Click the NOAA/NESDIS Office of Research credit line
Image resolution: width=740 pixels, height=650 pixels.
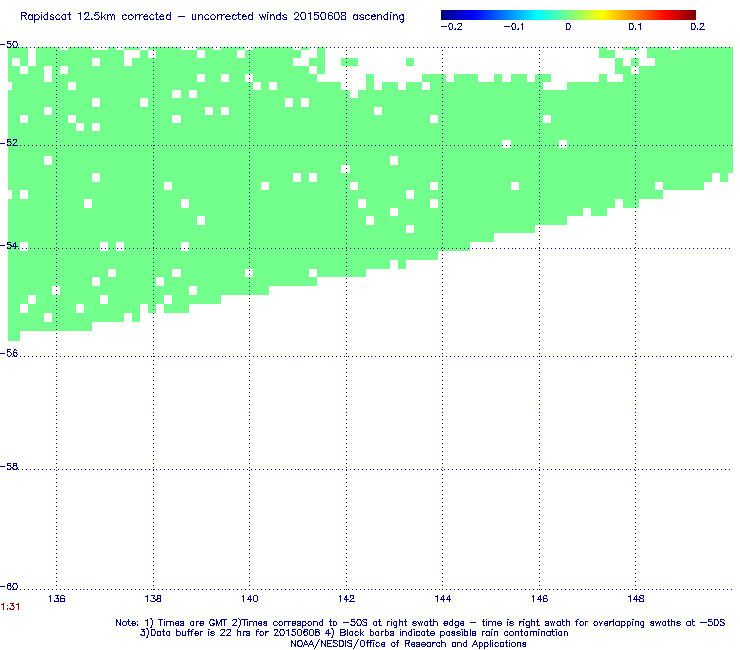408,644
